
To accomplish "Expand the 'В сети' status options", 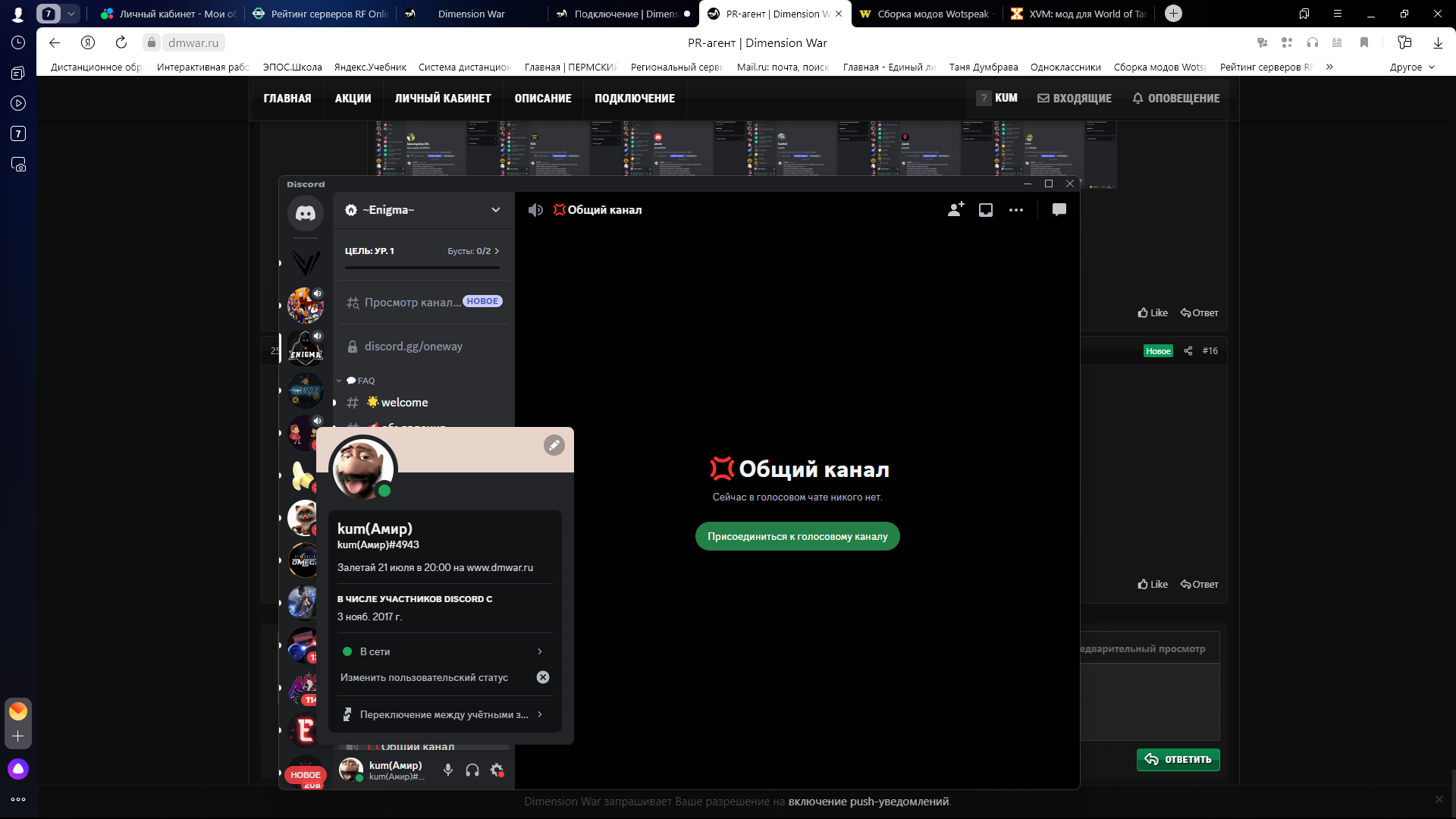I will (445, 651).
